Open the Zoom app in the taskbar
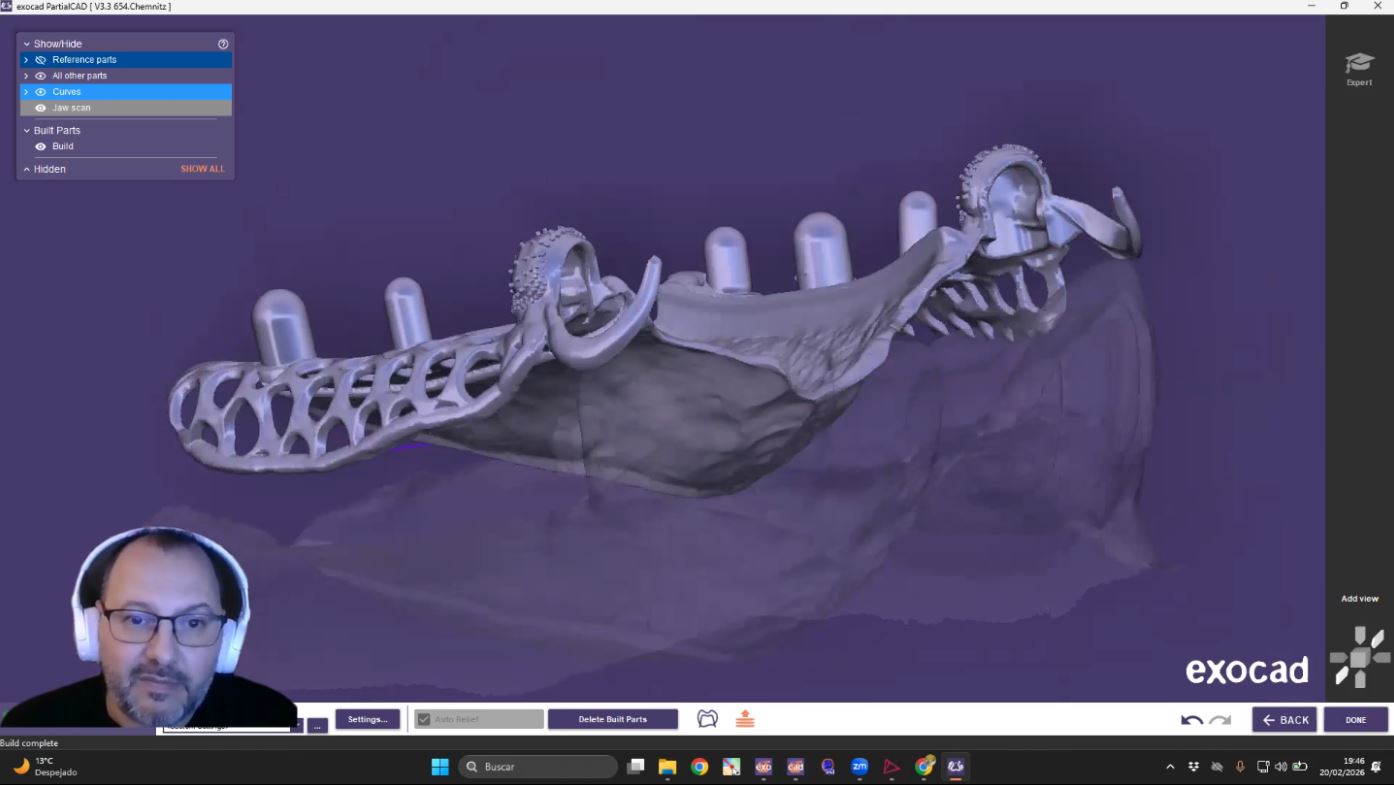This screenshot has height=785, width=1394. tap(859, 767)
